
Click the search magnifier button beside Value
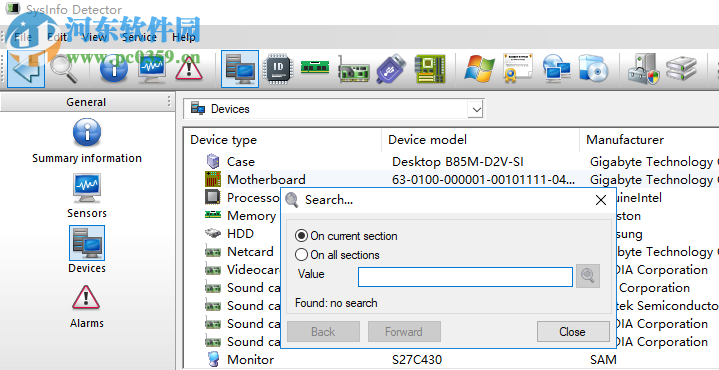pos(588,276)
